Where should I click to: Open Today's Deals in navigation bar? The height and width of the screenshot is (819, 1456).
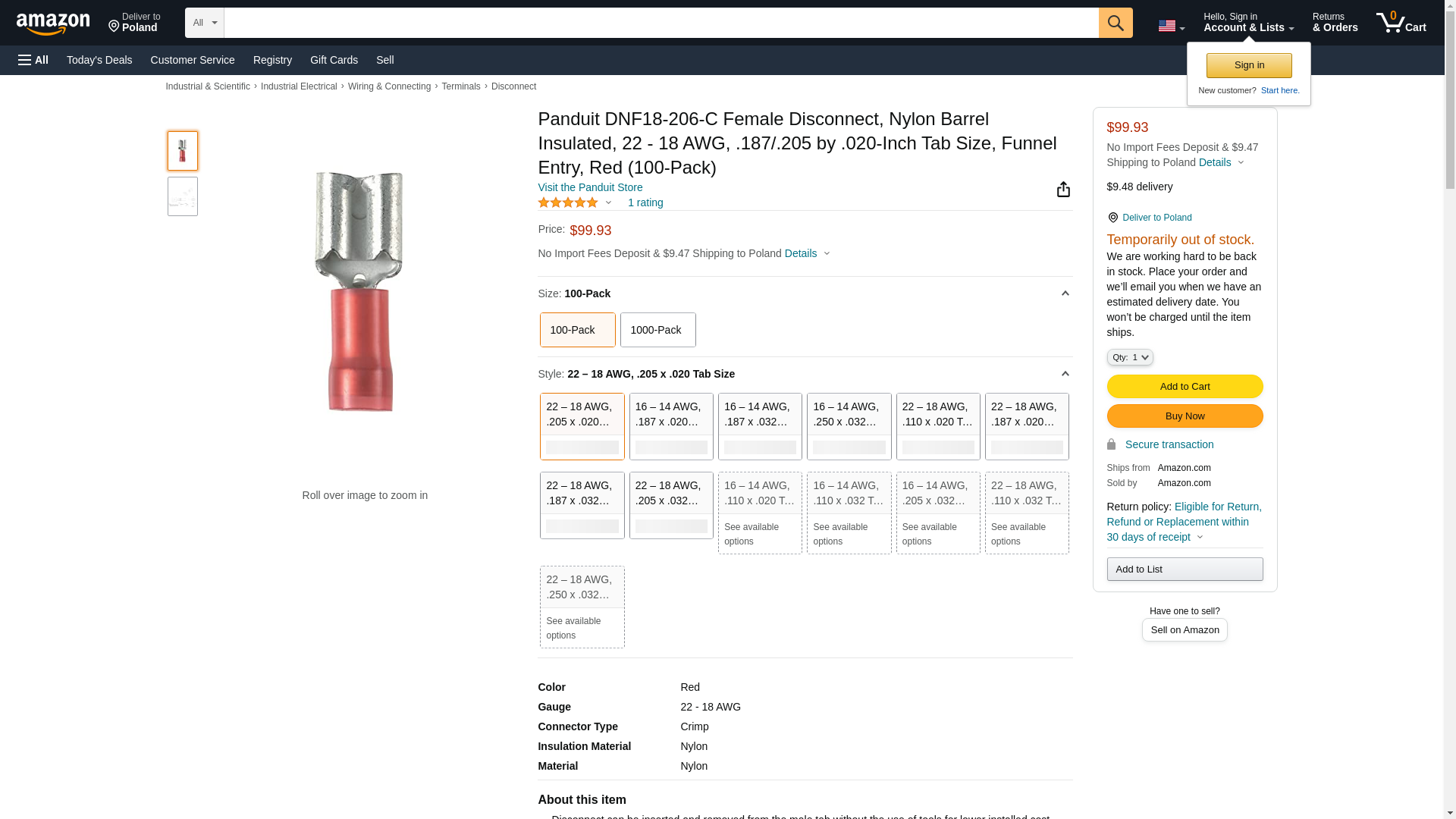(99, 60)
